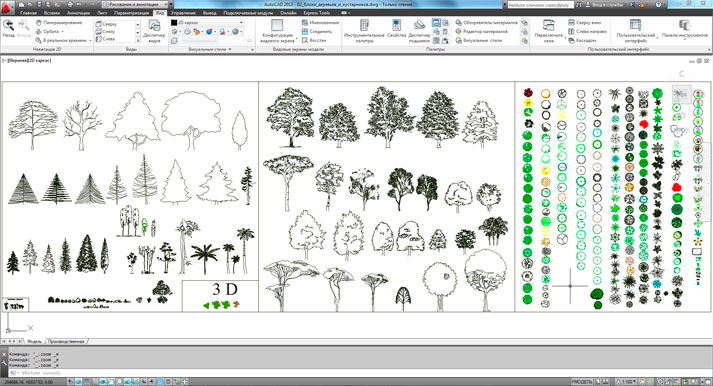Click the Панорамирование pan tool

click(59, 23)
